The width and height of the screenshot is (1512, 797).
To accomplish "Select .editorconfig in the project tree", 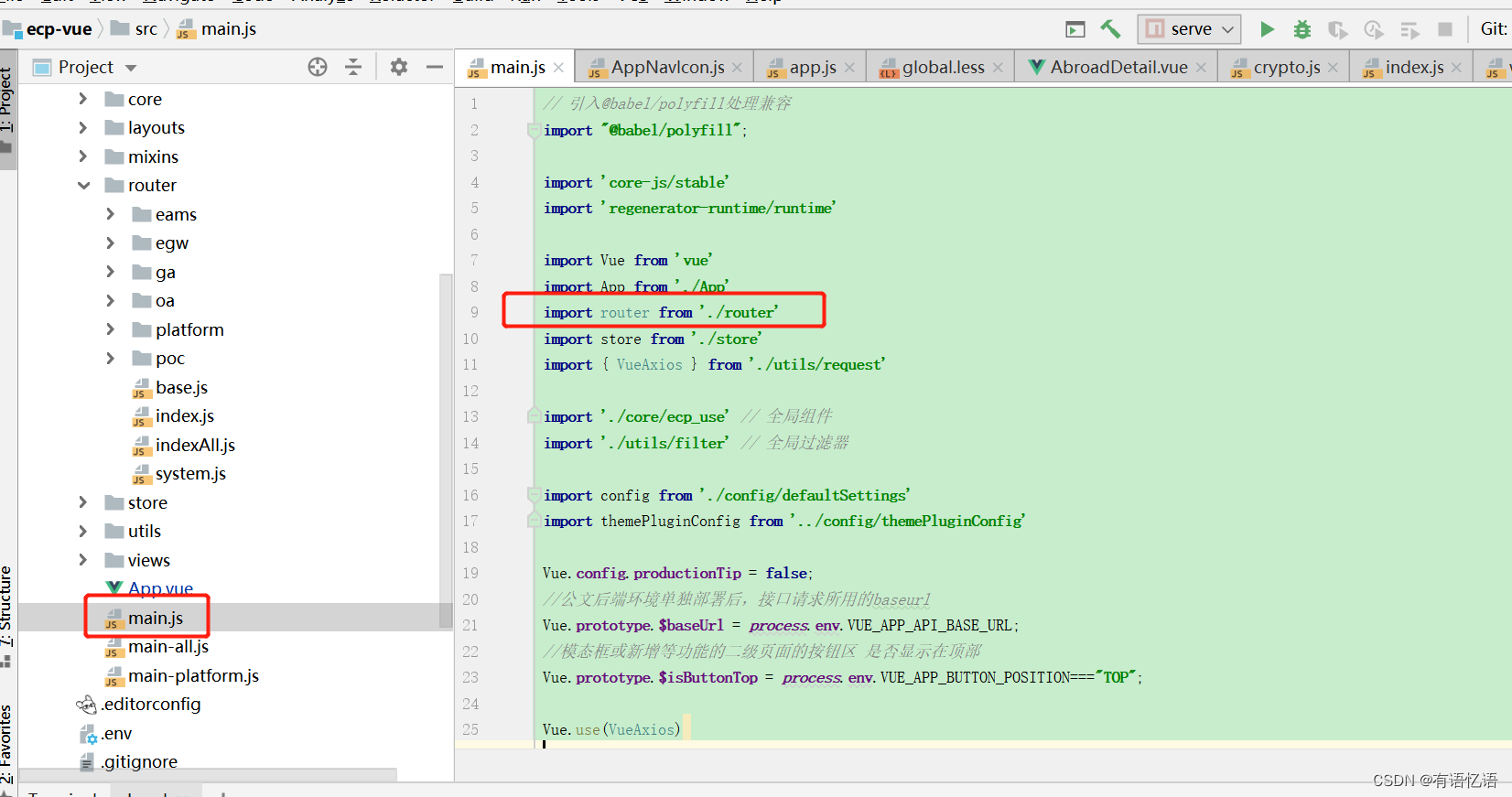I will click(x=139, y=704).
